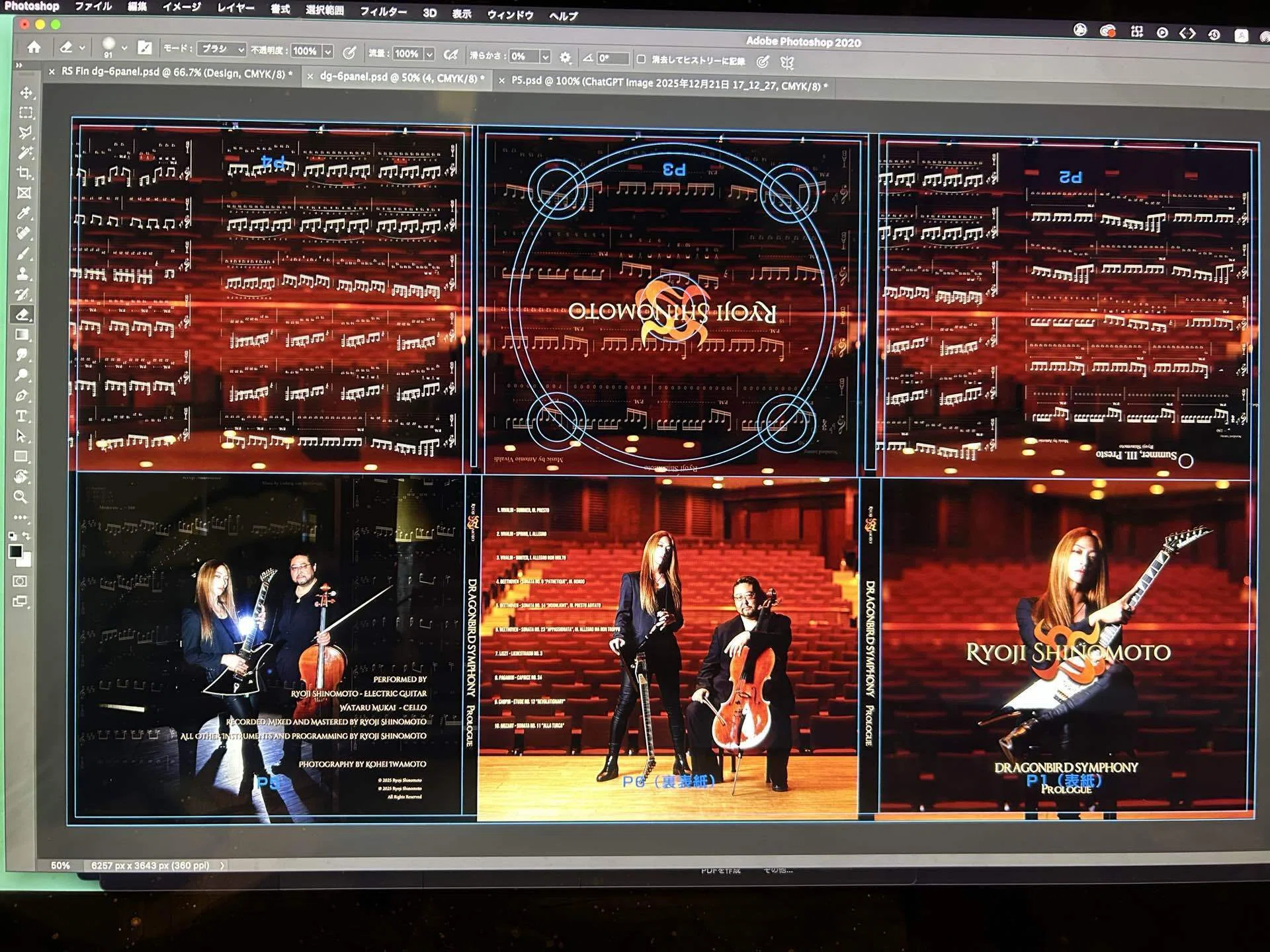1270x952 pixels.
Task: Toggle the brush settings panel button
Action: [x=144, y=48]
